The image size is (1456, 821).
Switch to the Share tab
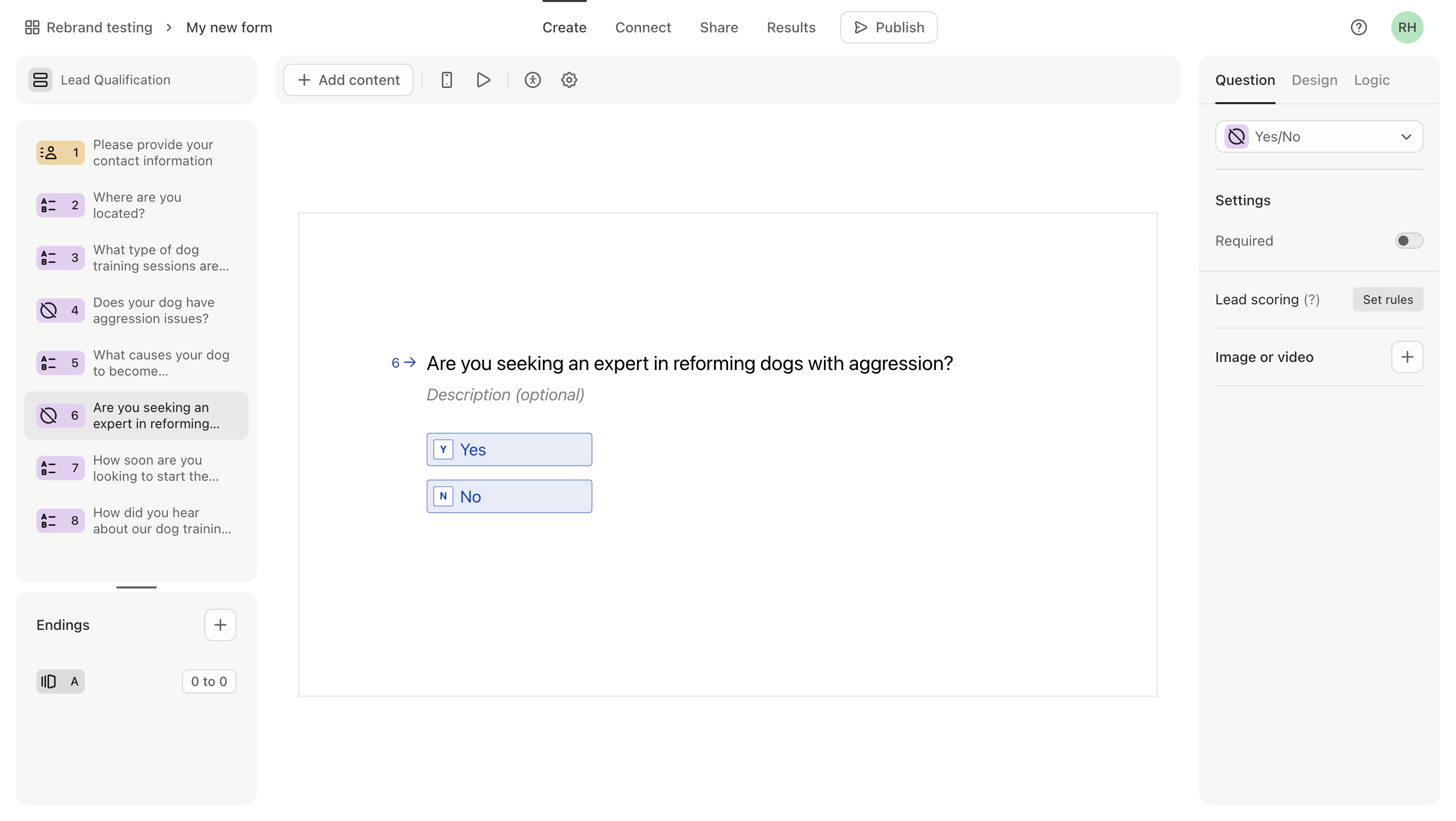tap(718, 27)
